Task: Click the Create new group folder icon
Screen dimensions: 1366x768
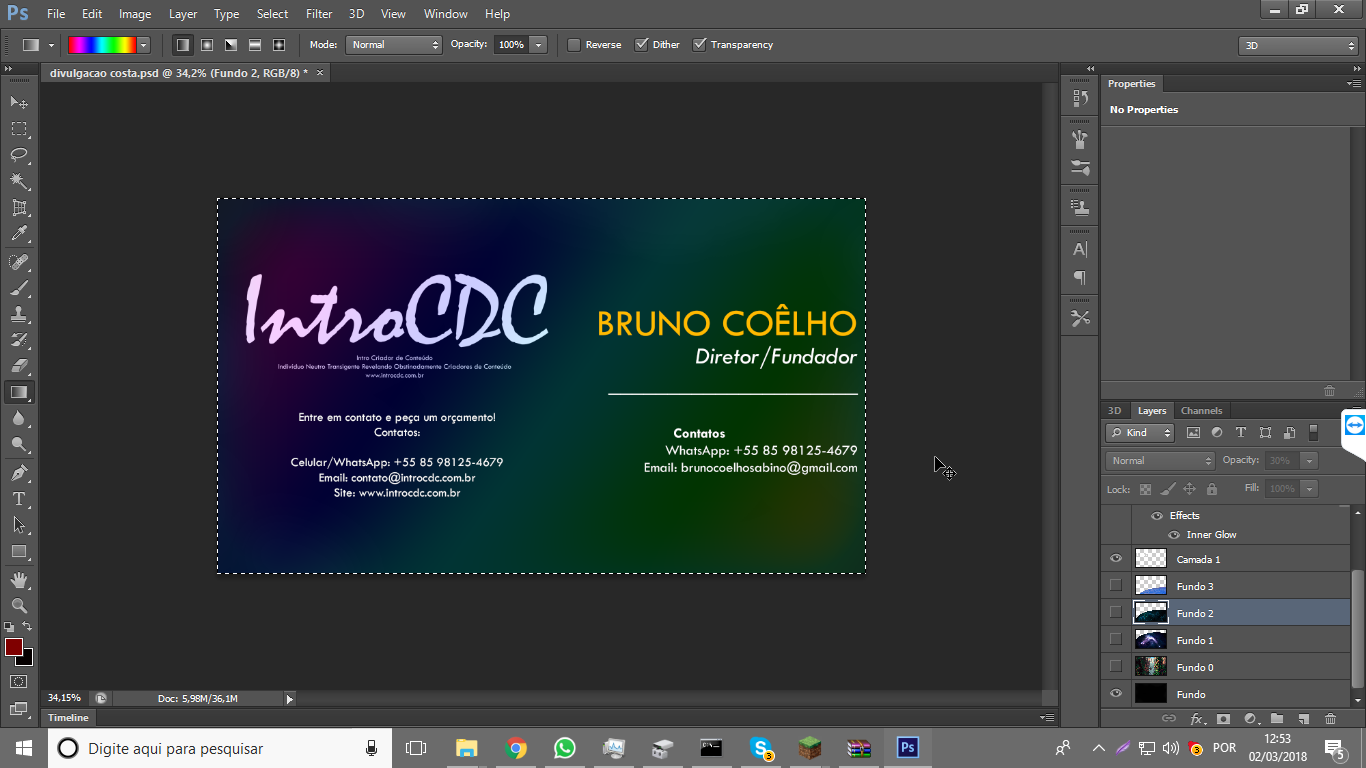Action: click(1277, 718)
